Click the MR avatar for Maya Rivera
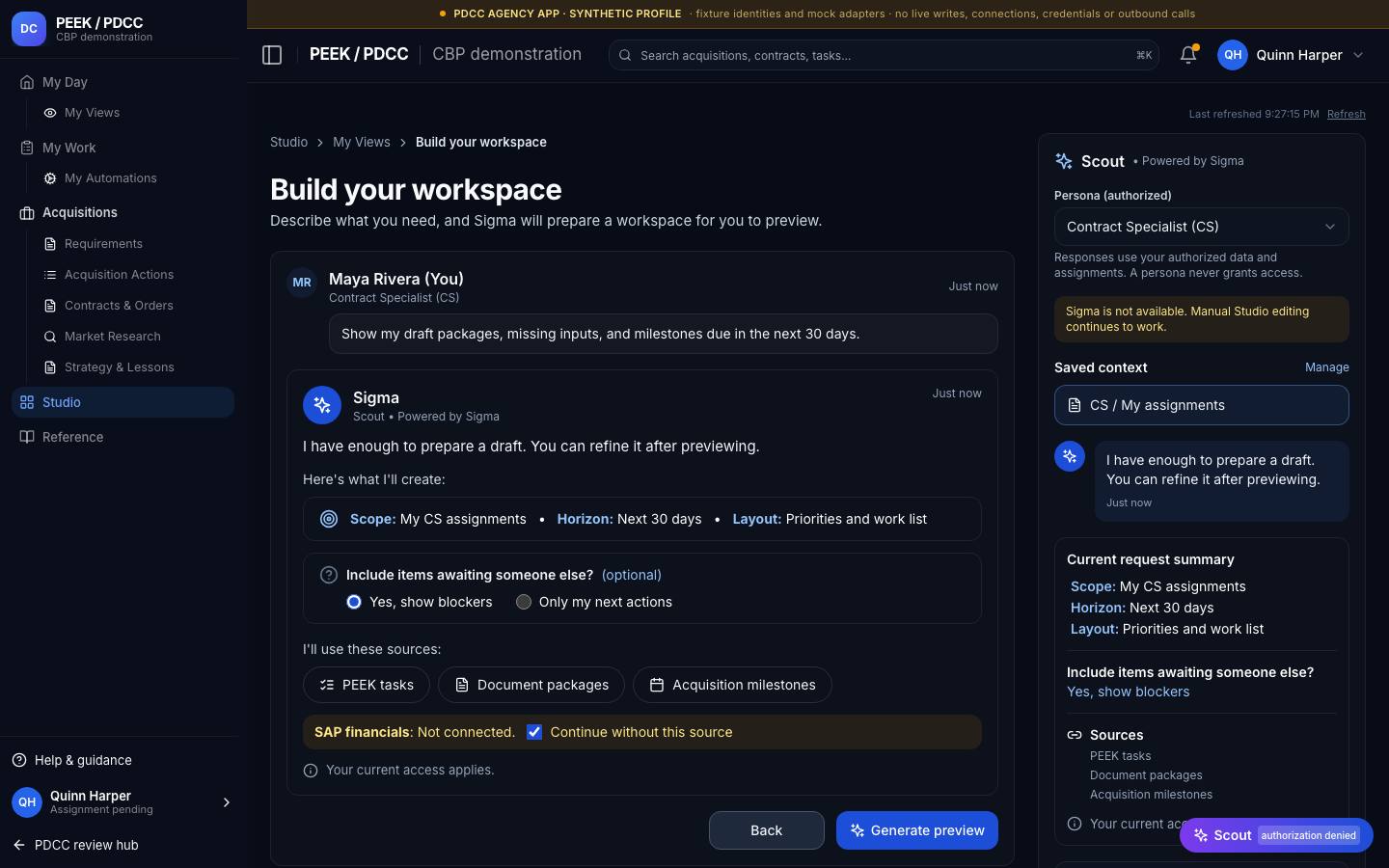The height and width of the screenshot is (868, 1389). pyautogui.click(x=302, y=283)
